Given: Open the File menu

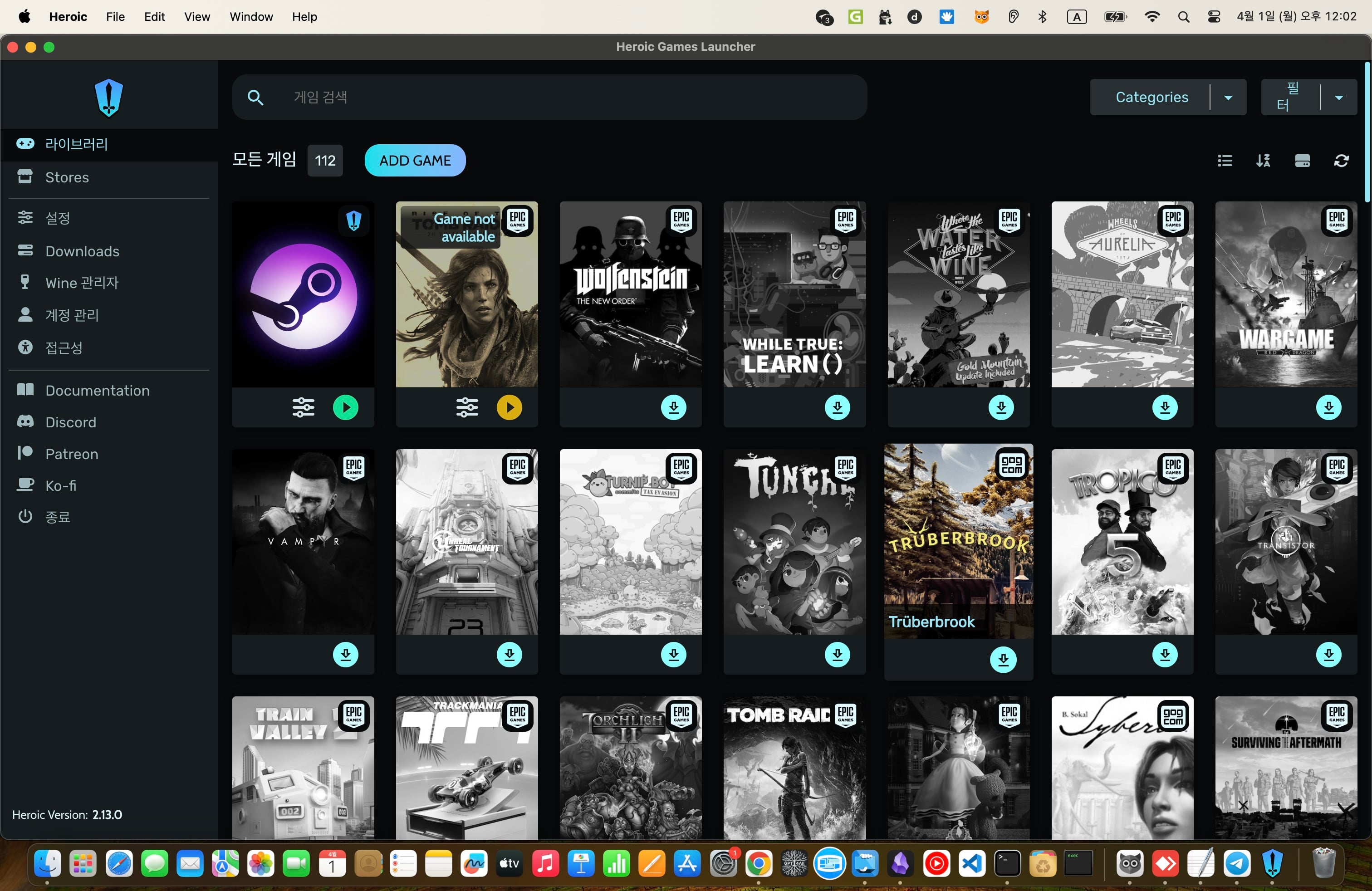Looking at the screenshot, I should (115, 17).
